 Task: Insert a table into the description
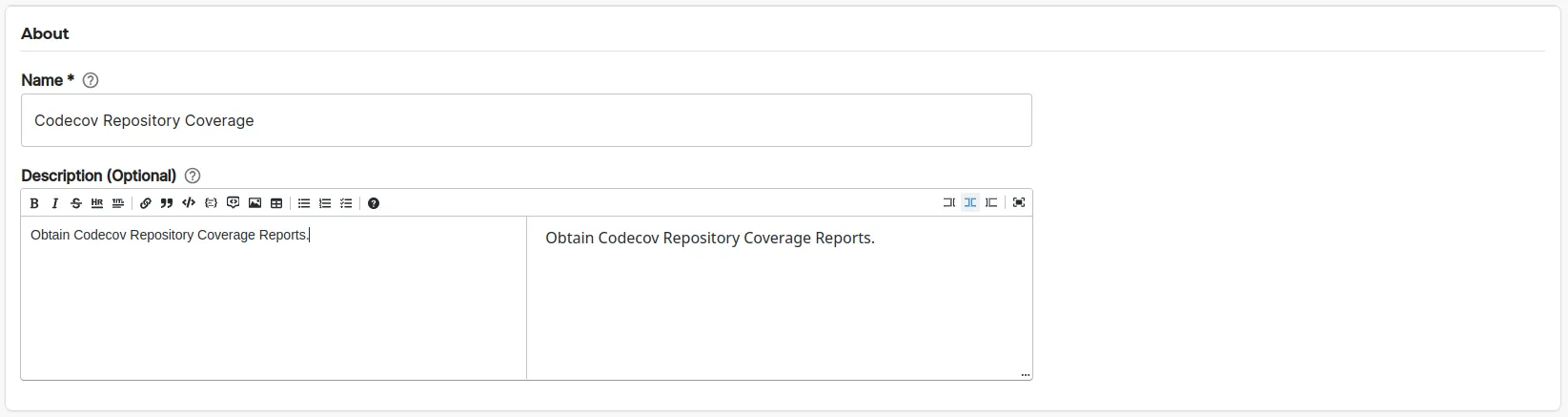pos(276,203)
